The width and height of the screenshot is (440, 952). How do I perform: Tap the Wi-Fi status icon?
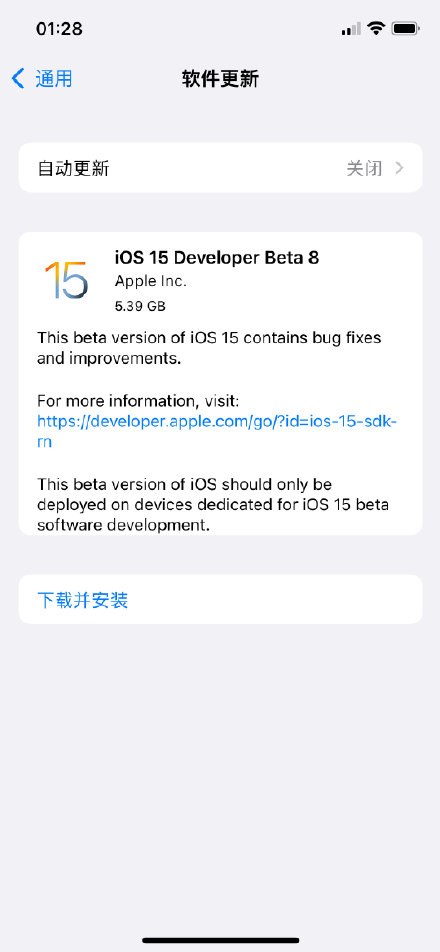(377, 28)
